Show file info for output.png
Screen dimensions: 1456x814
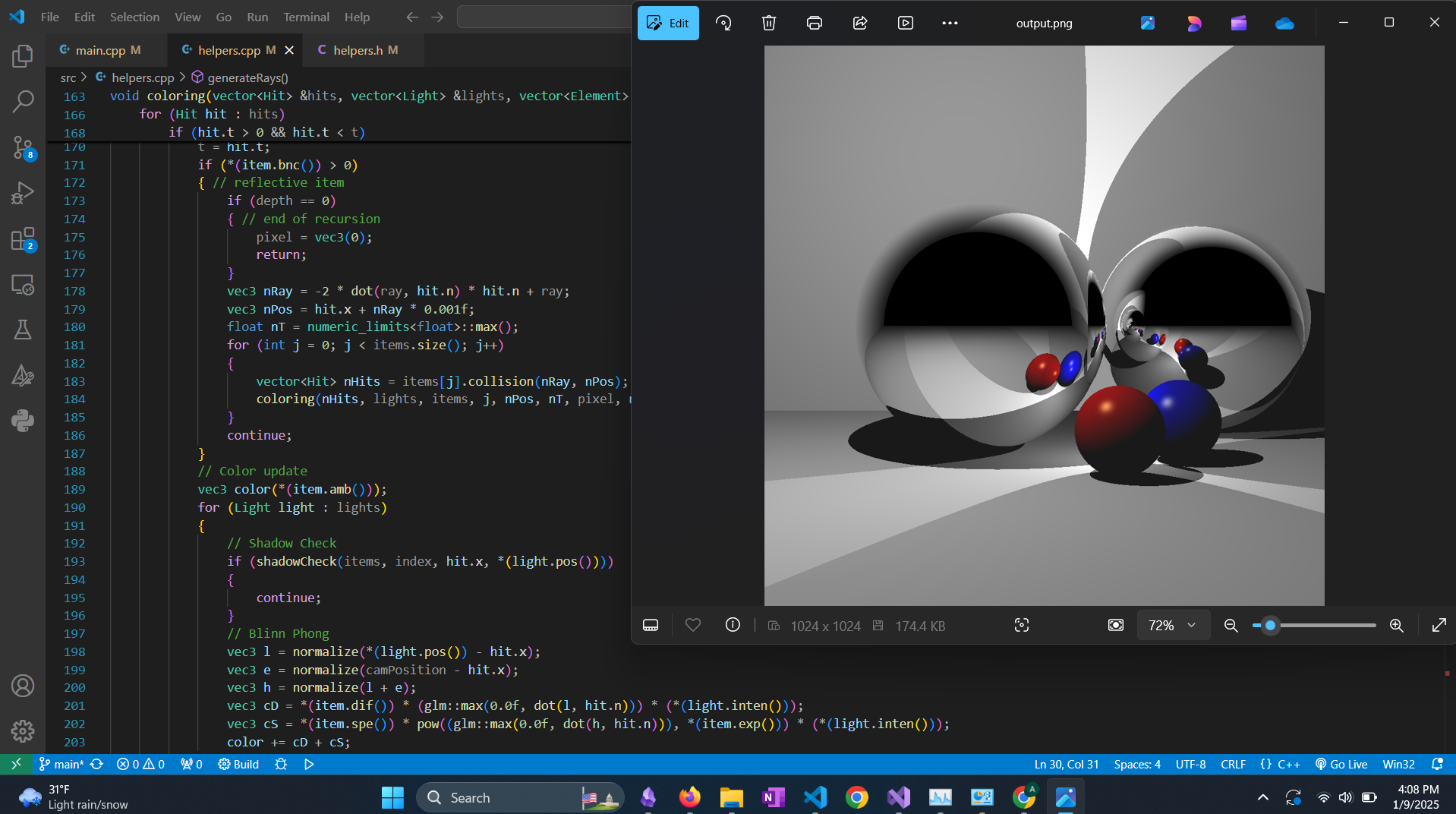[733, 625]
